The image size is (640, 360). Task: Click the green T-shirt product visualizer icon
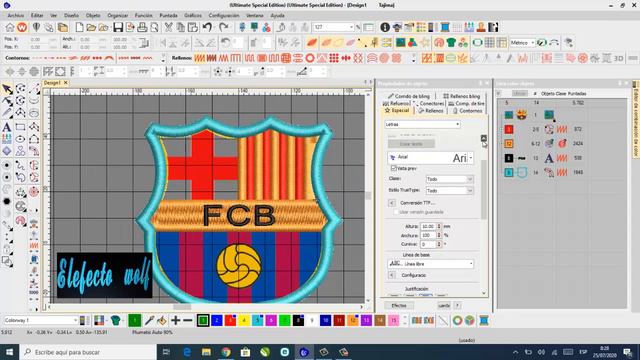451,42
